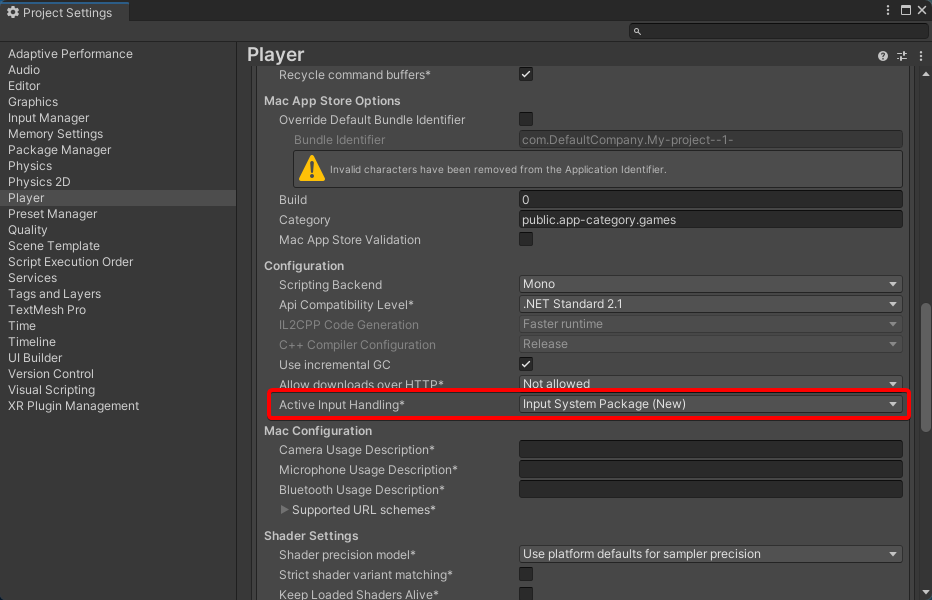Toggle Recycle command buffers checkbox
The width and height of the screenshot is (932, 600).
click(x=525, y=74)
